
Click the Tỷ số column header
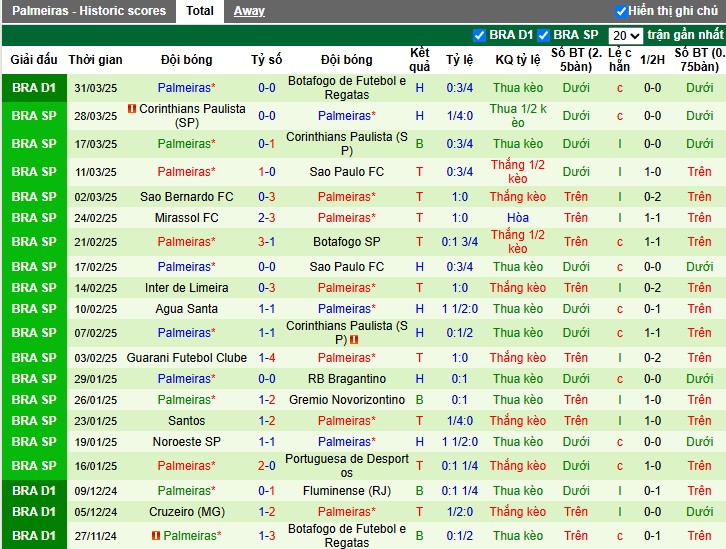coord(267,60)
